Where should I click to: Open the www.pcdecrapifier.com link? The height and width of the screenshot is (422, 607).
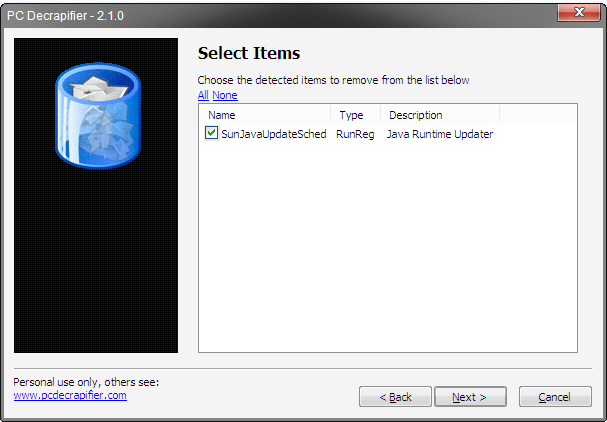coord(70,395)
